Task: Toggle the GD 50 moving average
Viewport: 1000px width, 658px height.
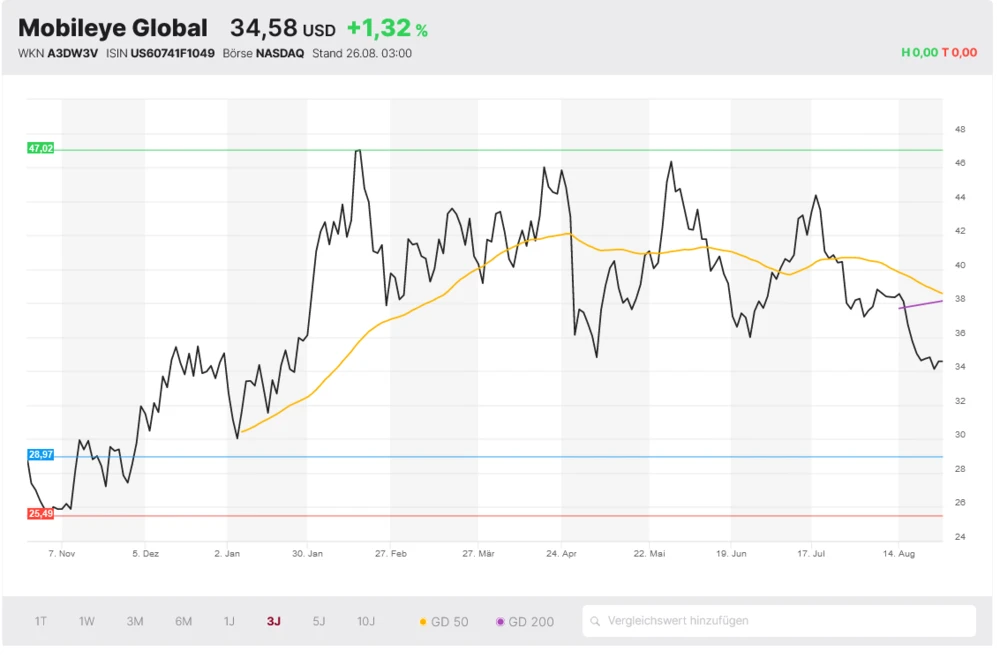Action: pyautogui.click(x=443, y=622)
